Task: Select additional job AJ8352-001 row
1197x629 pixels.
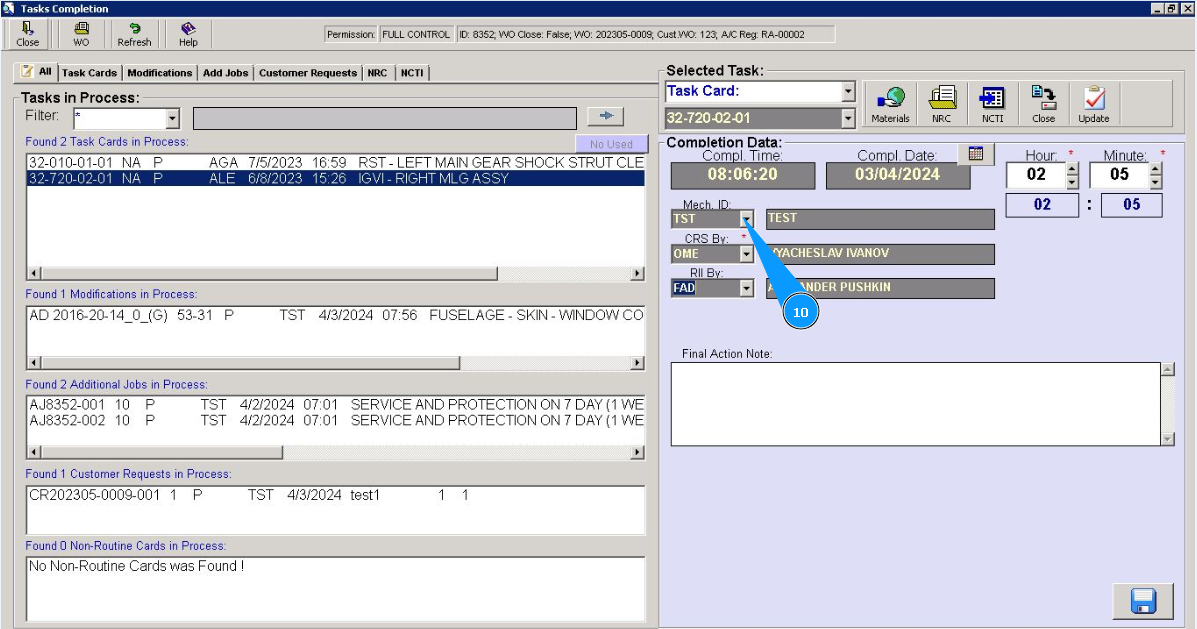Action: (336, 405)
